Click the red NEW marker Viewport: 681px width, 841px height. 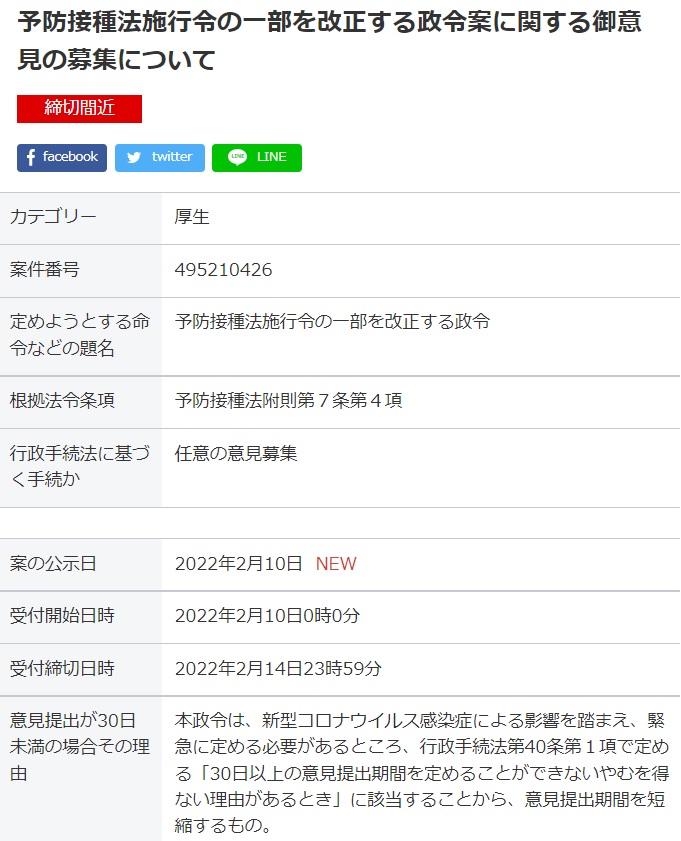(x=336, y=564)
